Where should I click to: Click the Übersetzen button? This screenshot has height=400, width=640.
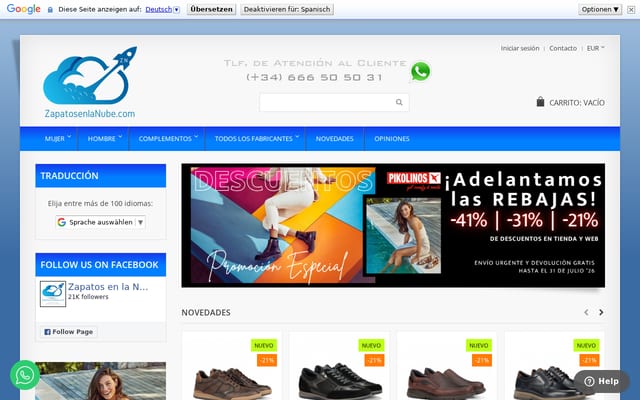point(211,9)
